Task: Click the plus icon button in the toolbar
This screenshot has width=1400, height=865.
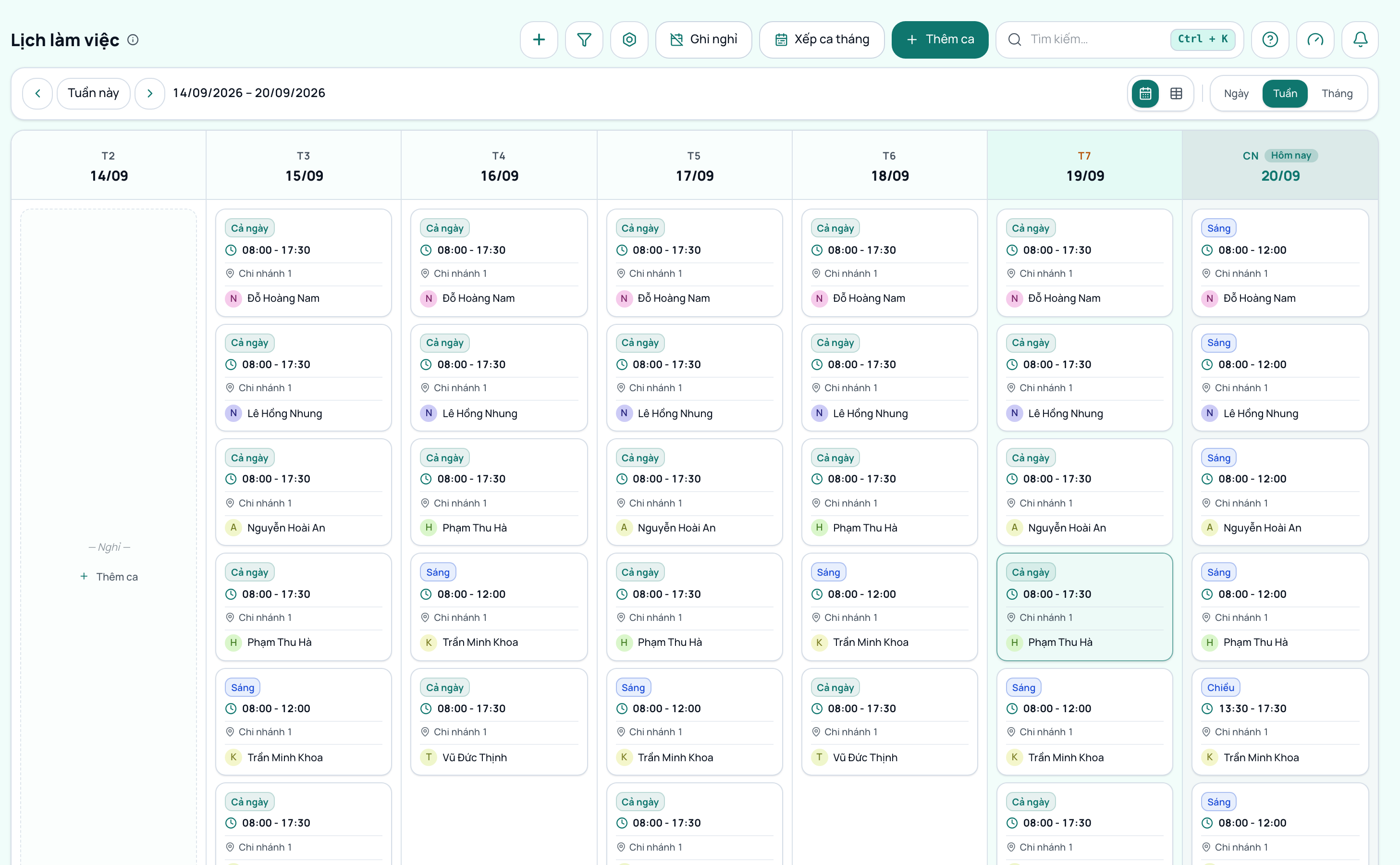Action: (x=539, y=39)
